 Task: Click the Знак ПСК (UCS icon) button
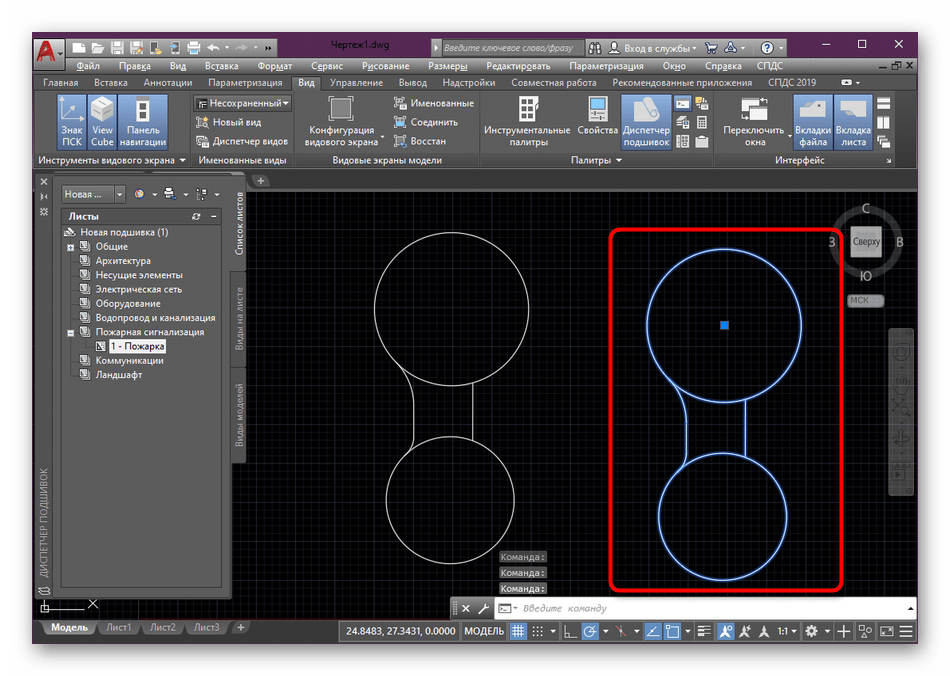[x=72, y=122]
